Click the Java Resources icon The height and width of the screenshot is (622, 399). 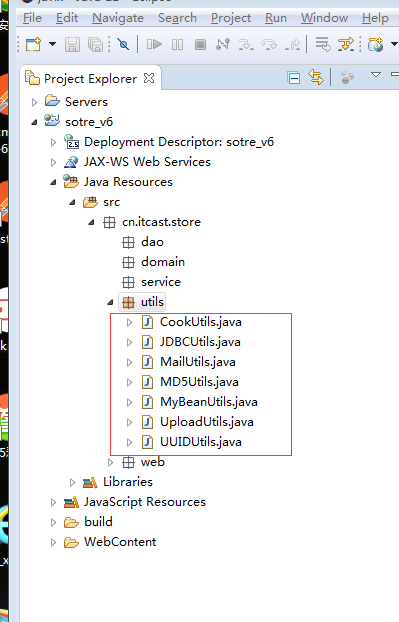(71, 181)
